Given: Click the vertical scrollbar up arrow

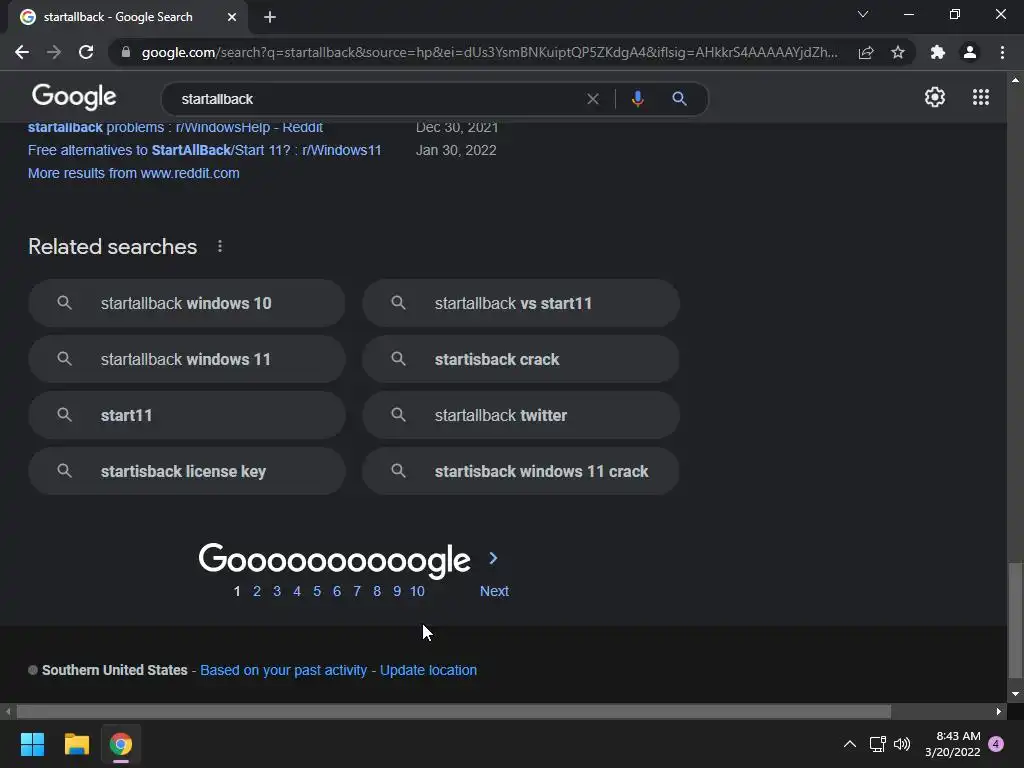Looking at the screenshot, I should (x=1015, y=80).
